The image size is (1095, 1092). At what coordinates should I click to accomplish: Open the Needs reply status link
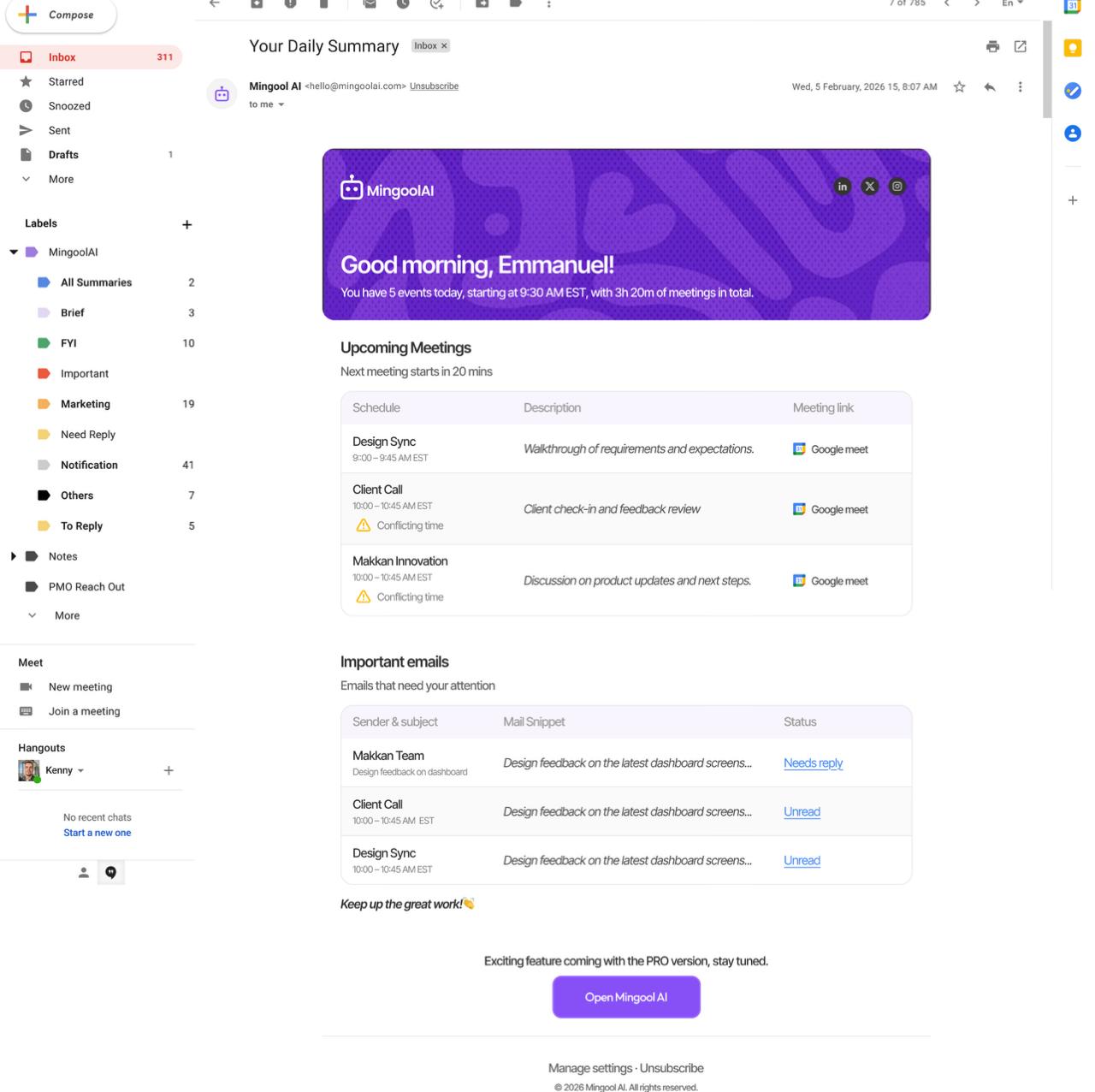coord(813,763)
